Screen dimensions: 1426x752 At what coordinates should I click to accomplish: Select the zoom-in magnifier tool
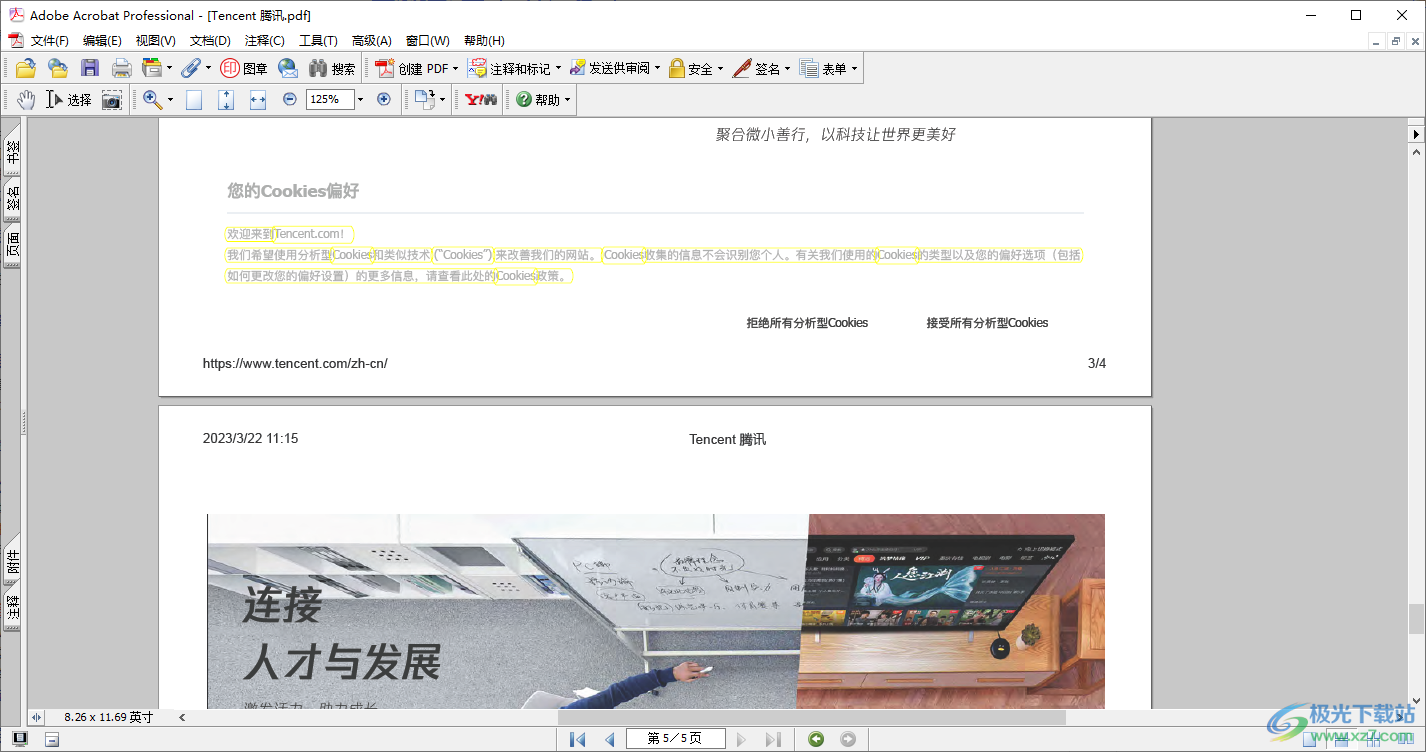tap(152, 99)
